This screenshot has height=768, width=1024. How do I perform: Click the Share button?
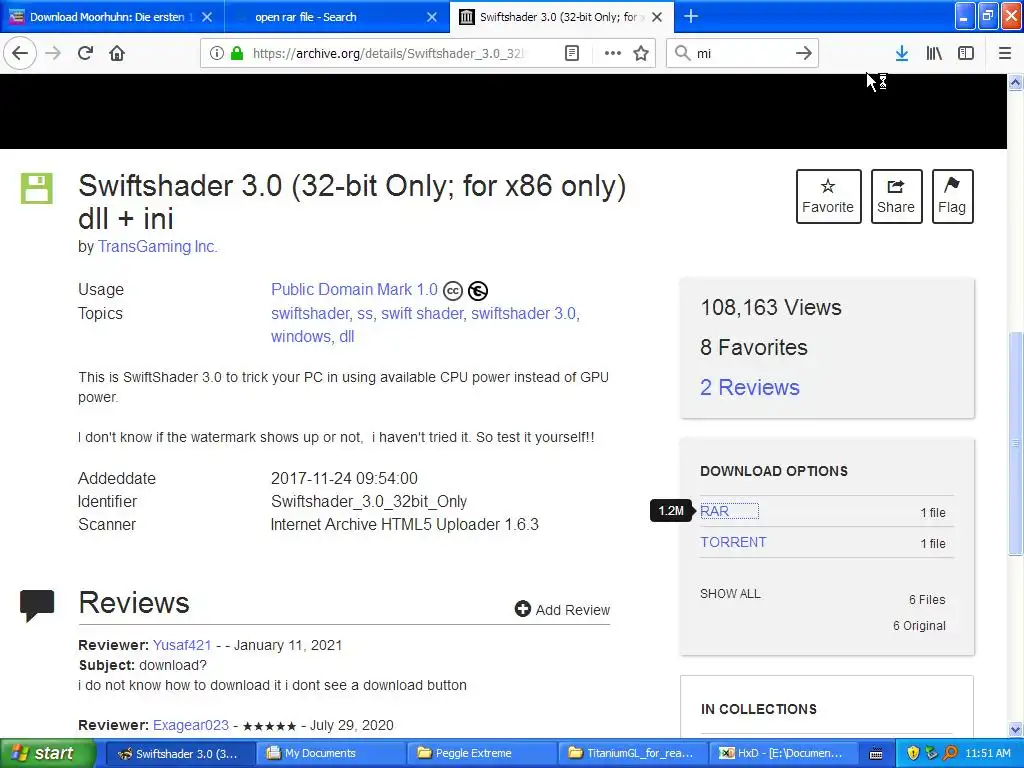coord(896,197)
